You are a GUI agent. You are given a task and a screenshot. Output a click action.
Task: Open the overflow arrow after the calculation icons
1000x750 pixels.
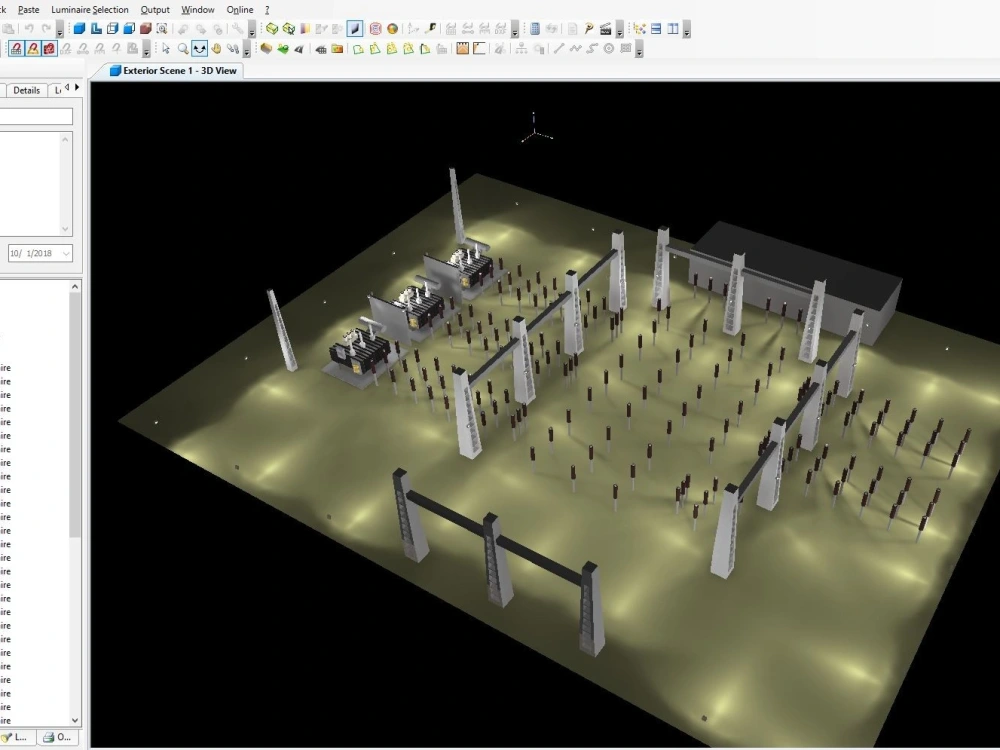[x=515, y=30]
